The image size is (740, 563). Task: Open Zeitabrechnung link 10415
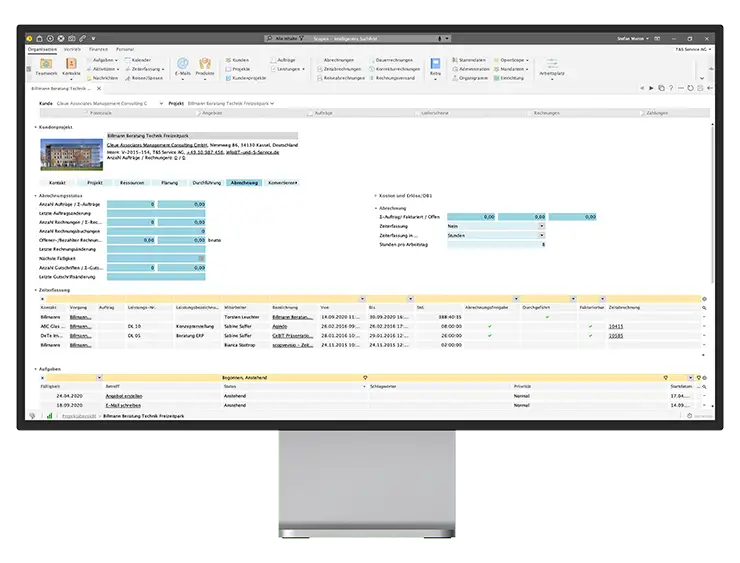(616, 326)
